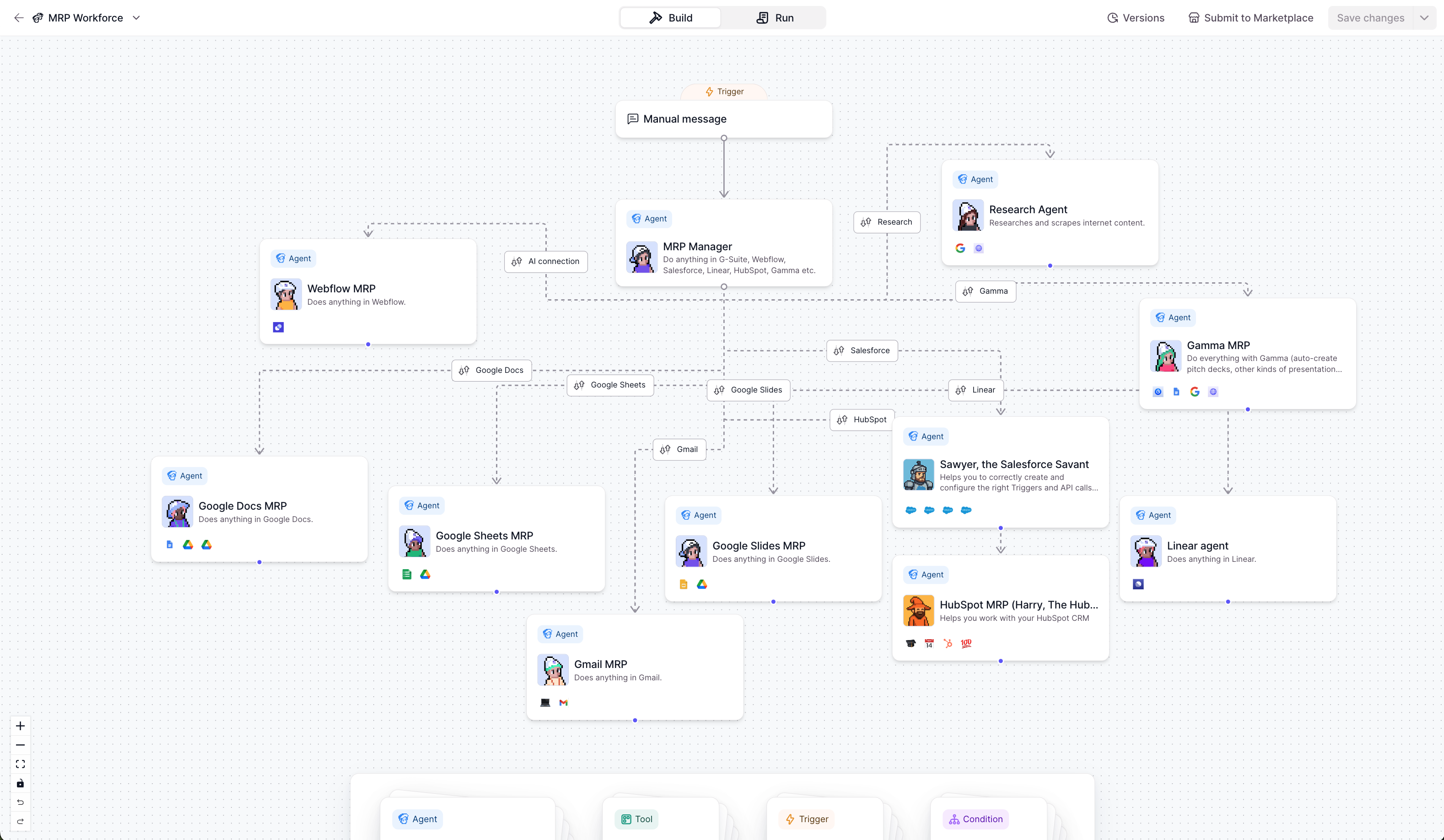Zoom in the canvas with plus icon
1444x840 pixels.
pyautogui.click(x=21, y=726)
